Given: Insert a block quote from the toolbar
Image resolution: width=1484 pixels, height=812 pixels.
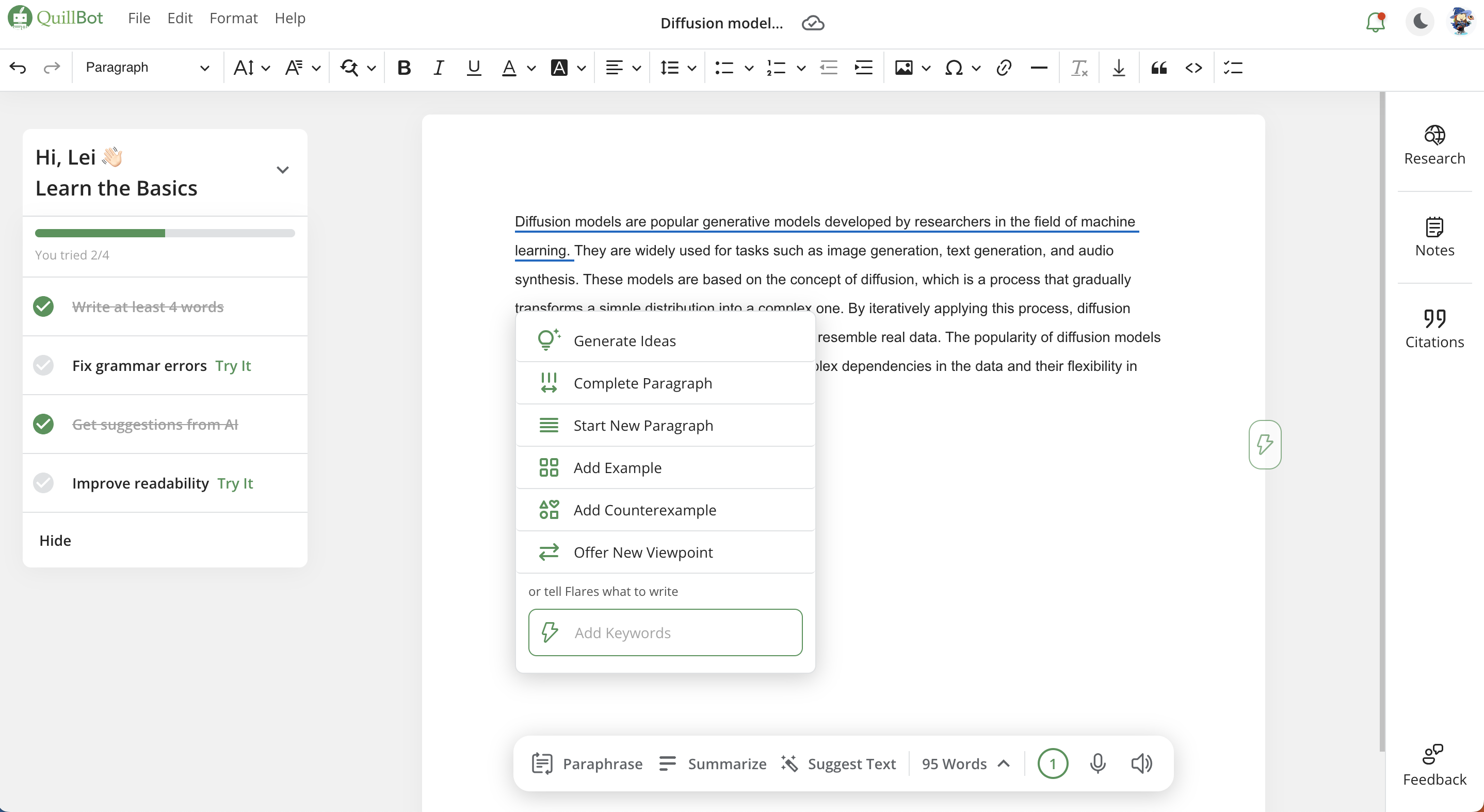Looking at the screenshot, I should point(1158,68).
